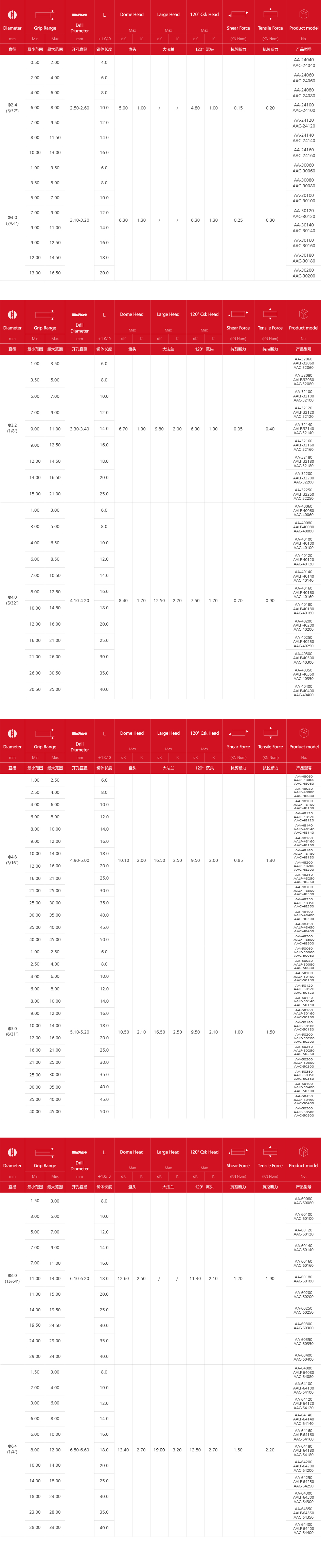Click the Shear Force icon above the Φ6.0 table
321x1568 pixels.
(x=238, y=1152)
